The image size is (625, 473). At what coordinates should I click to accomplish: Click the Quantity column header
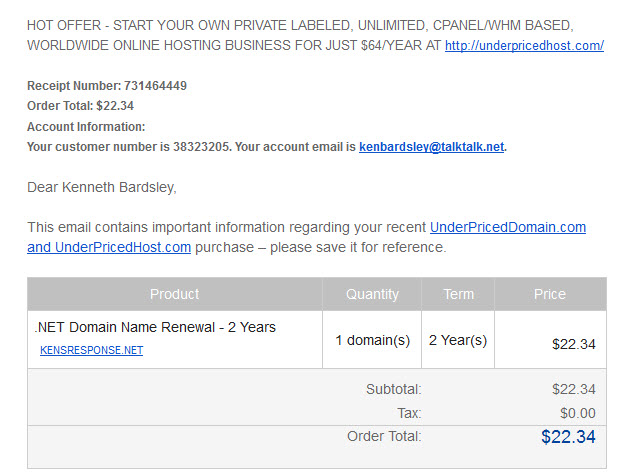pos(372,294)
